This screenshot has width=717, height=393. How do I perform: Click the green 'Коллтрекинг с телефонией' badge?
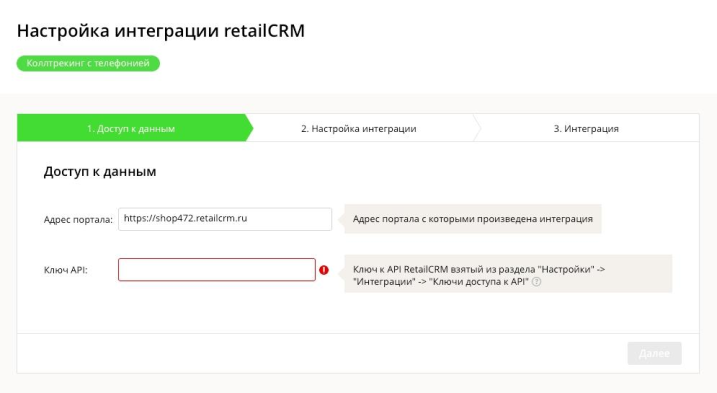[x=88, y=63]
